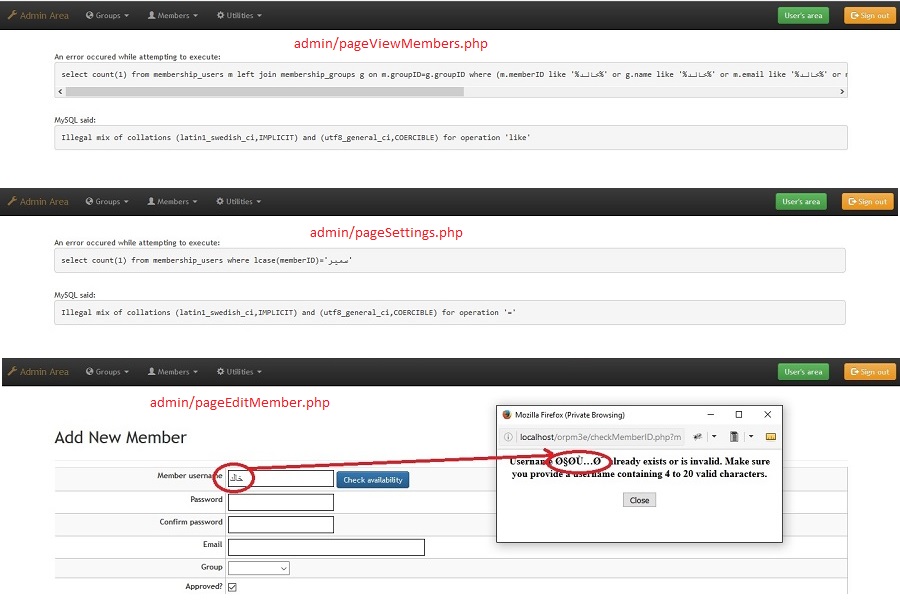Open the Members menu on the pageEditMember navbar
900x602 pixels.
tap(173, 372)
